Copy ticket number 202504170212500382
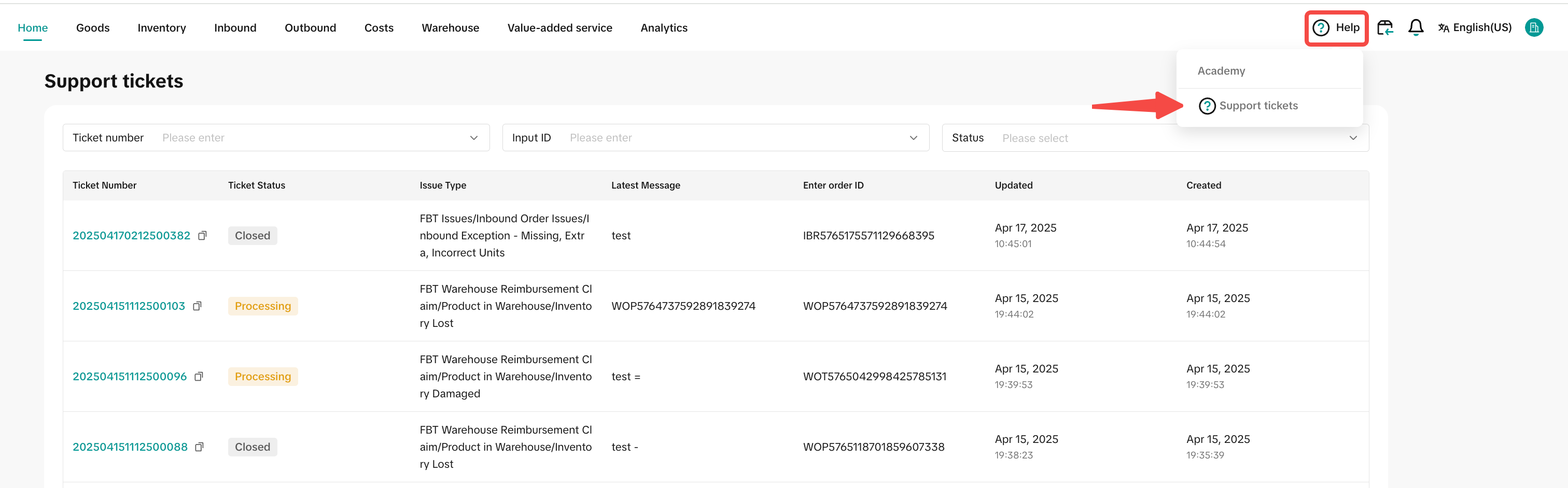 tap(203, 236)
